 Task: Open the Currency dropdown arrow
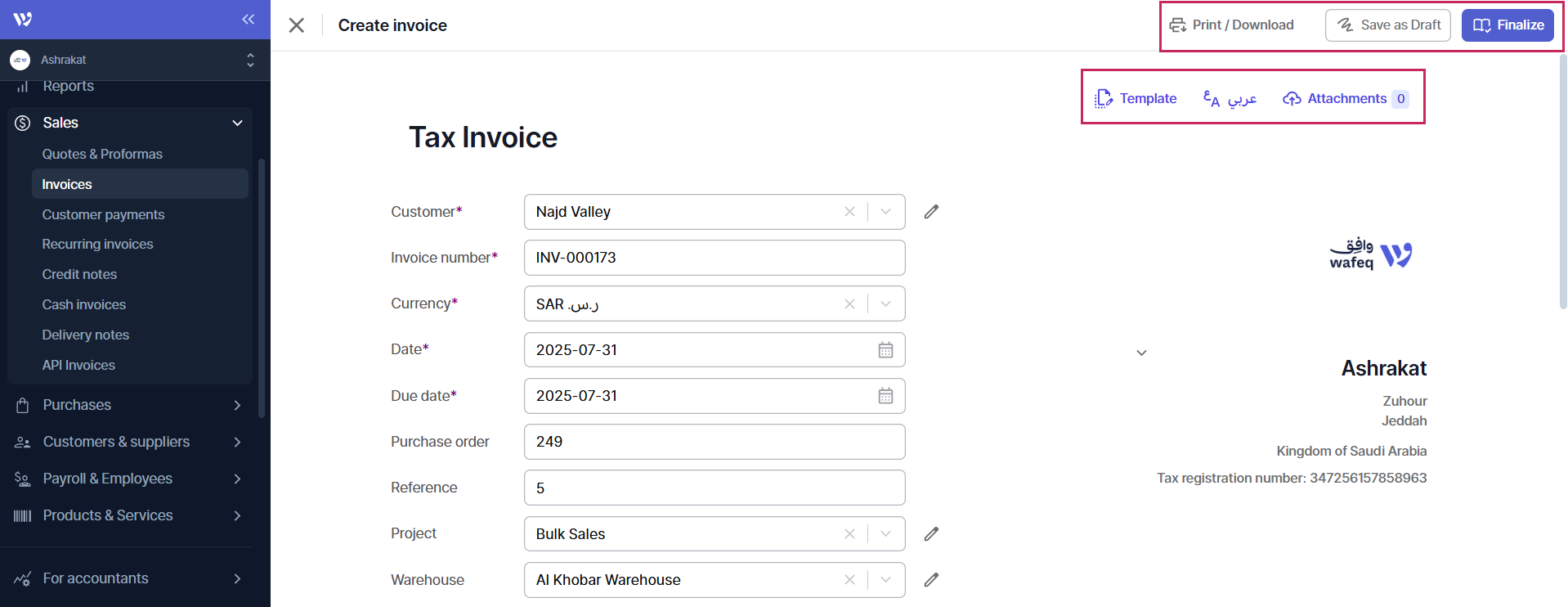[x=885, y=304]
